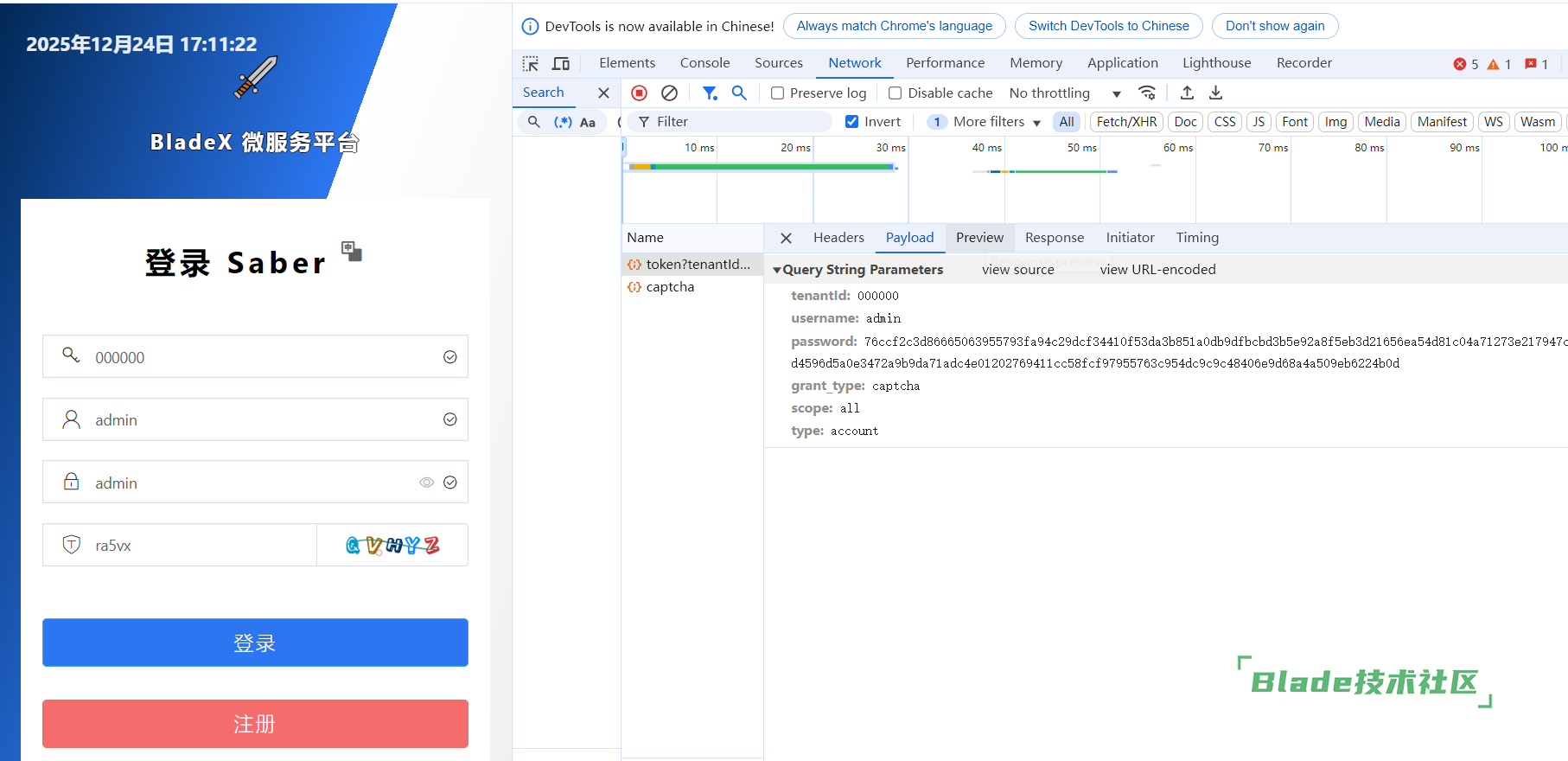Show password using the eye icon

pyautogui.click(x=426, y=483)
